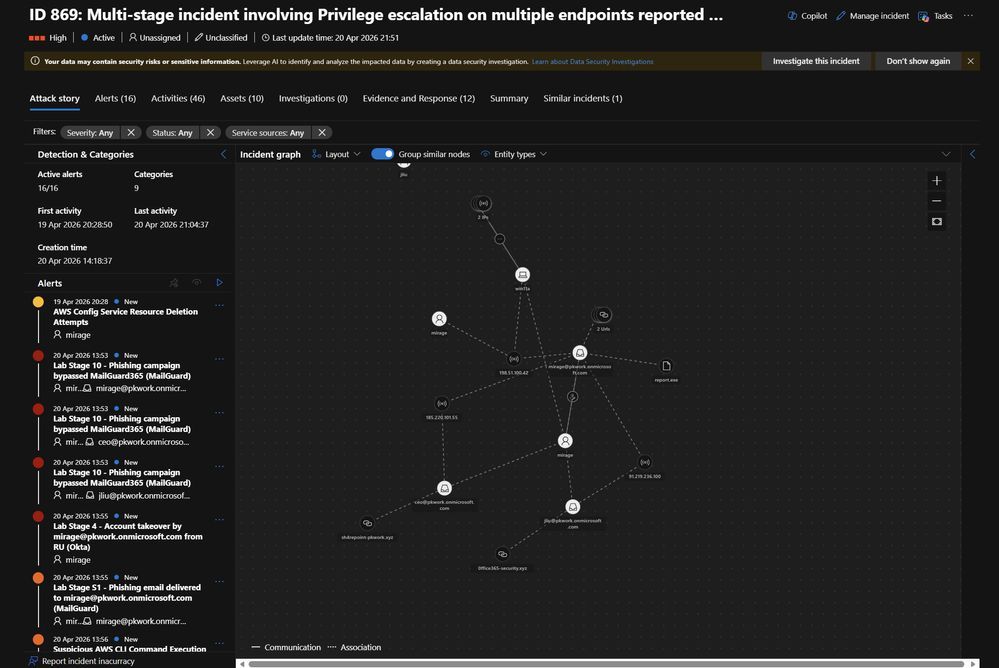Select the 2 Urls grouped node

(x=603, y=315)
